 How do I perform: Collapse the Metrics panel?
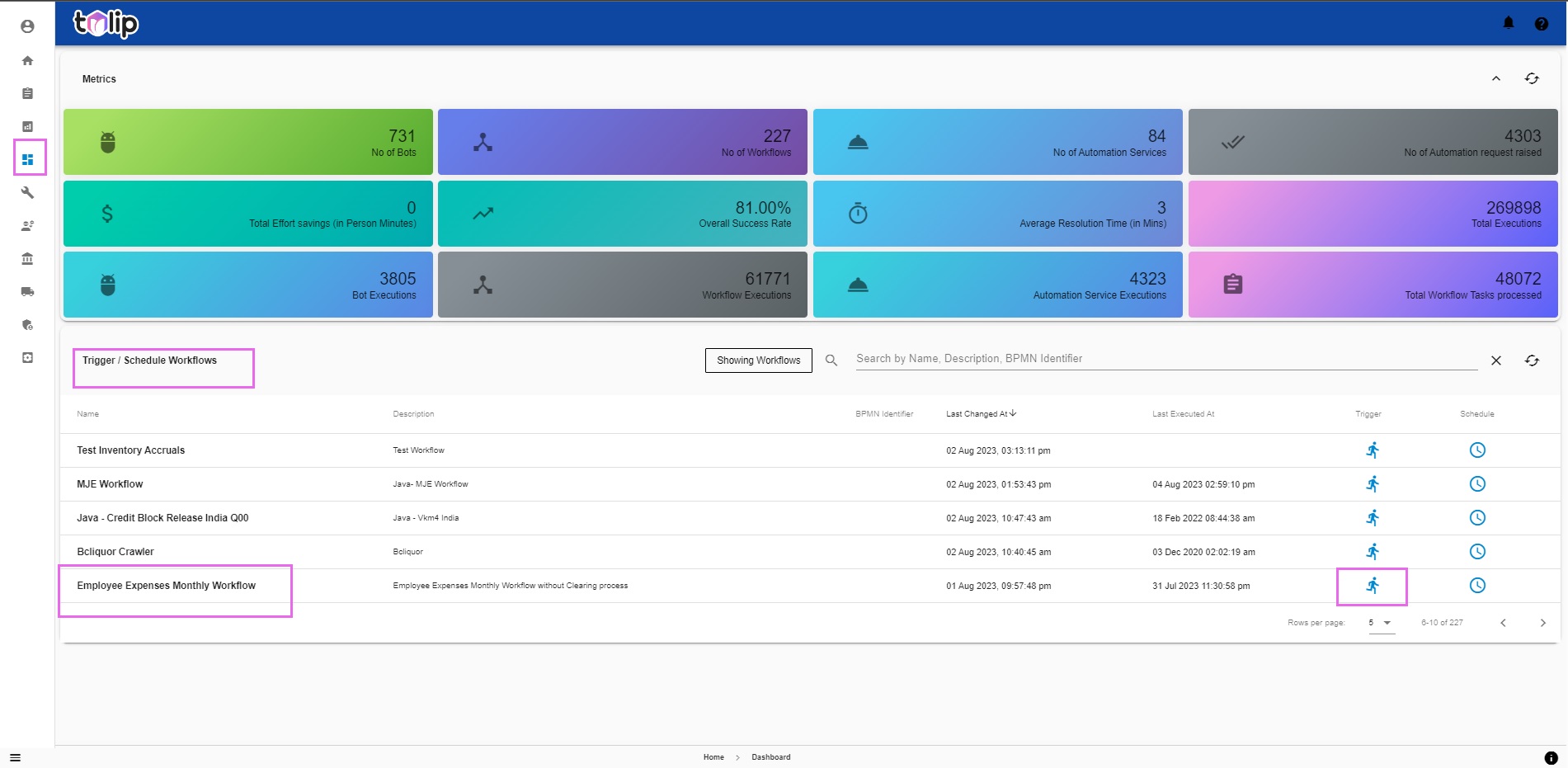(1496, 78)
